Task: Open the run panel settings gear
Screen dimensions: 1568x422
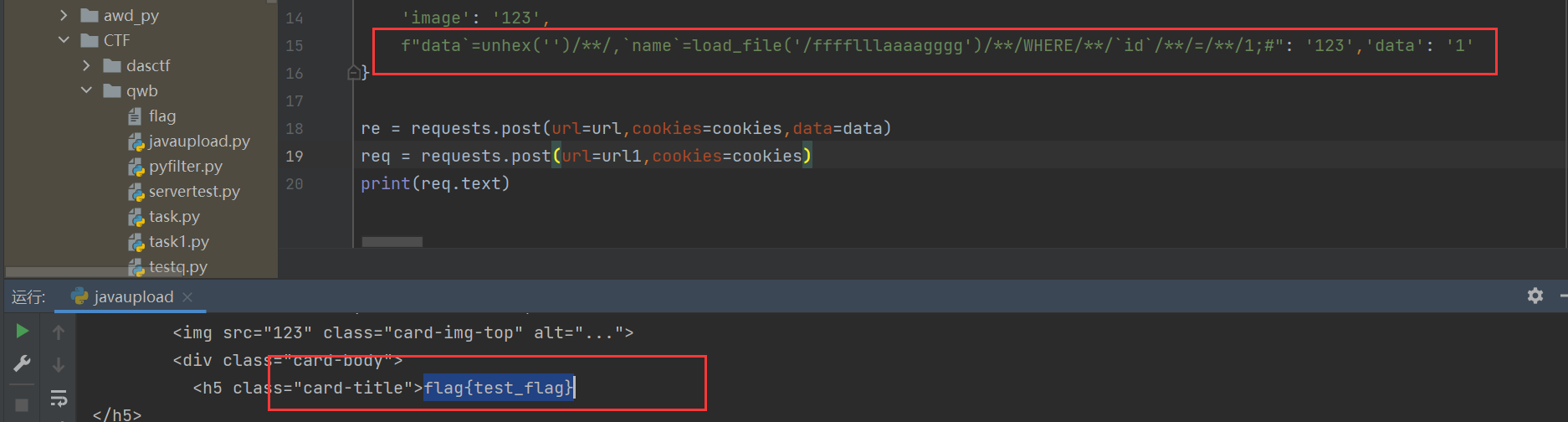Action: (x=1535, y=296)
